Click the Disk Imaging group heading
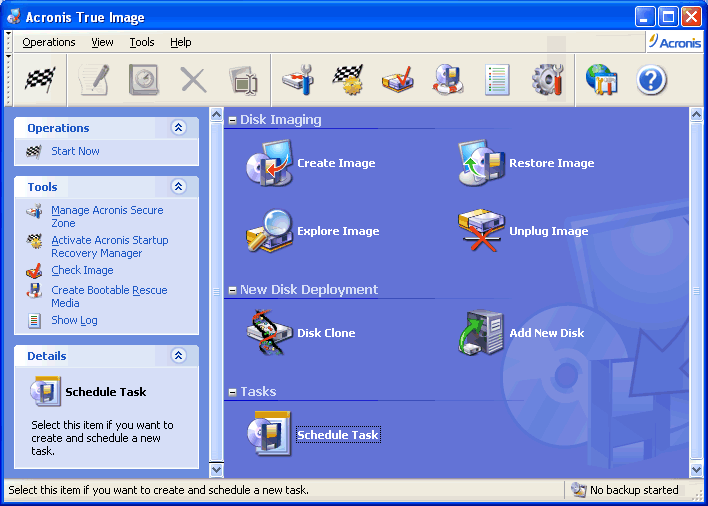 (x=280, y=120)
